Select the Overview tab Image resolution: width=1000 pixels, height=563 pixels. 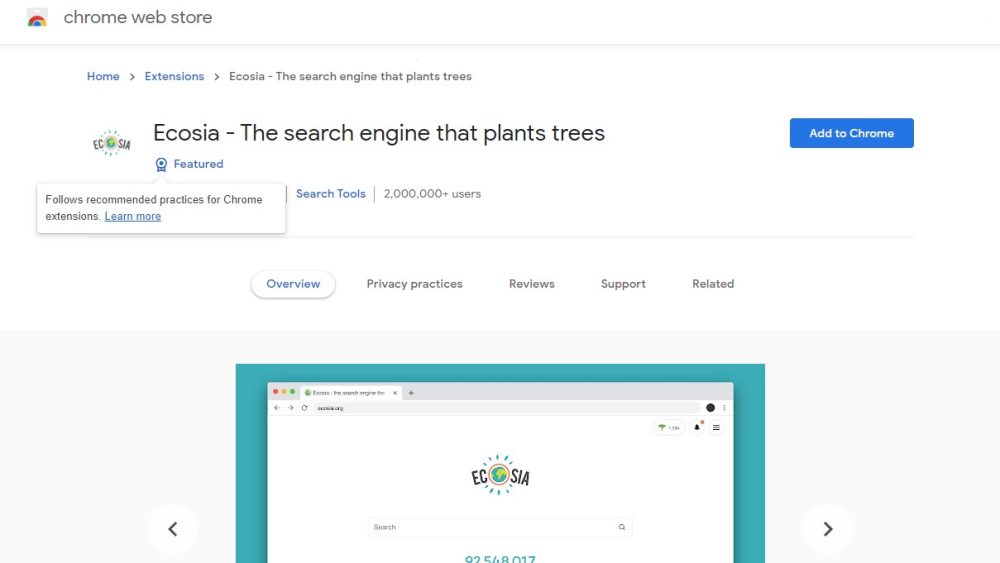(x=293, y=284)
